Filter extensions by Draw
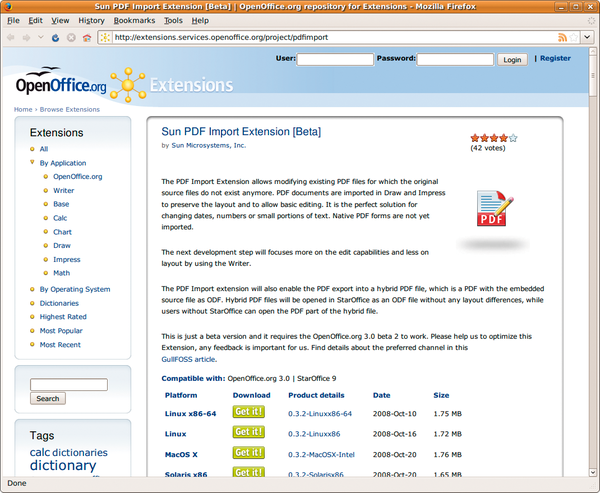The height and width of the screenshot is (493, 600). pos(62,245)
